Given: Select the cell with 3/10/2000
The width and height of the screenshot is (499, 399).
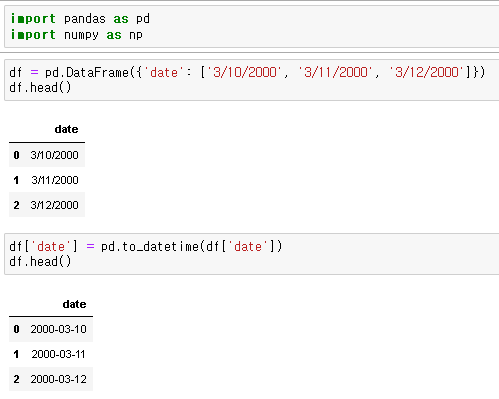Looking at the screenshot, I should click(x=54, y=155).
